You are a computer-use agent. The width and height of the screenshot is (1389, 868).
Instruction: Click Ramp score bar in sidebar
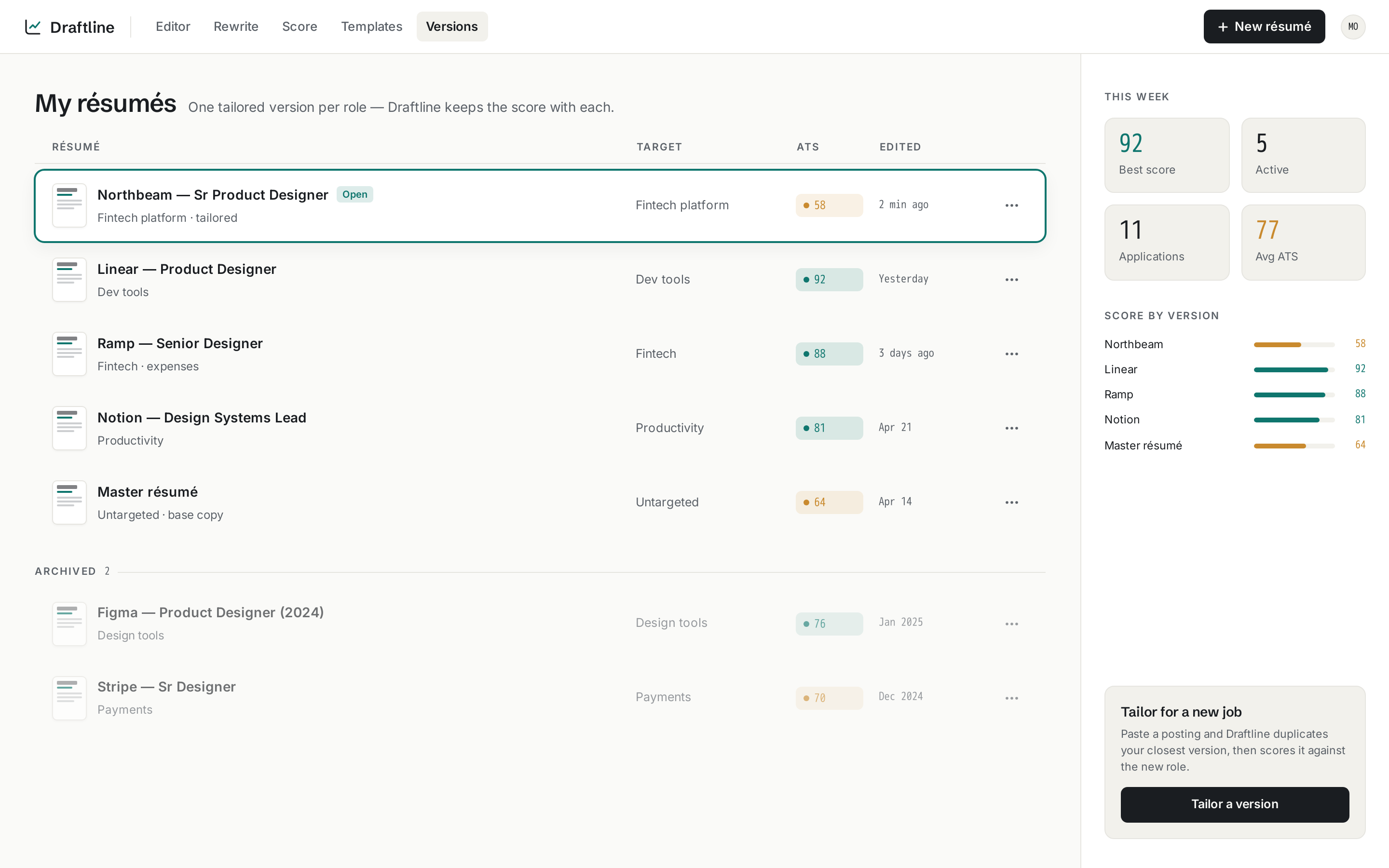[1294, 395]
